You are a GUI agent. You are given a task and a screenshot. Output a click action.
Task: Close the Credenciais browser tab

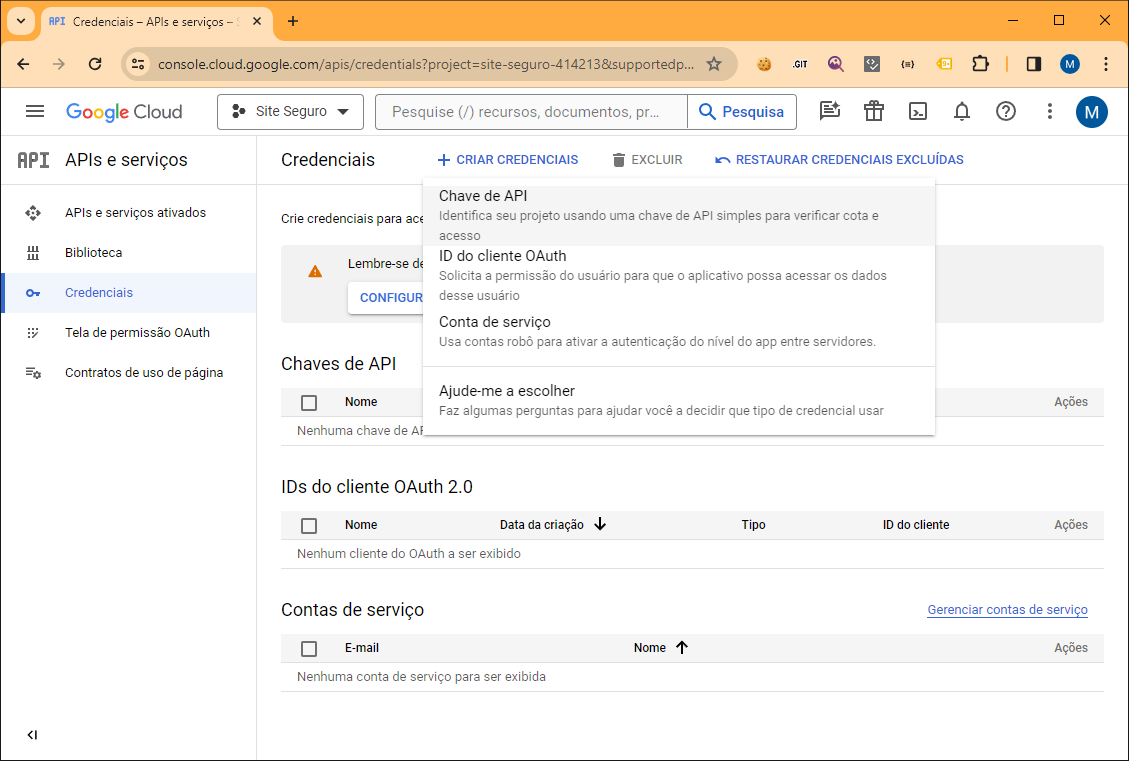click(257, 22)
